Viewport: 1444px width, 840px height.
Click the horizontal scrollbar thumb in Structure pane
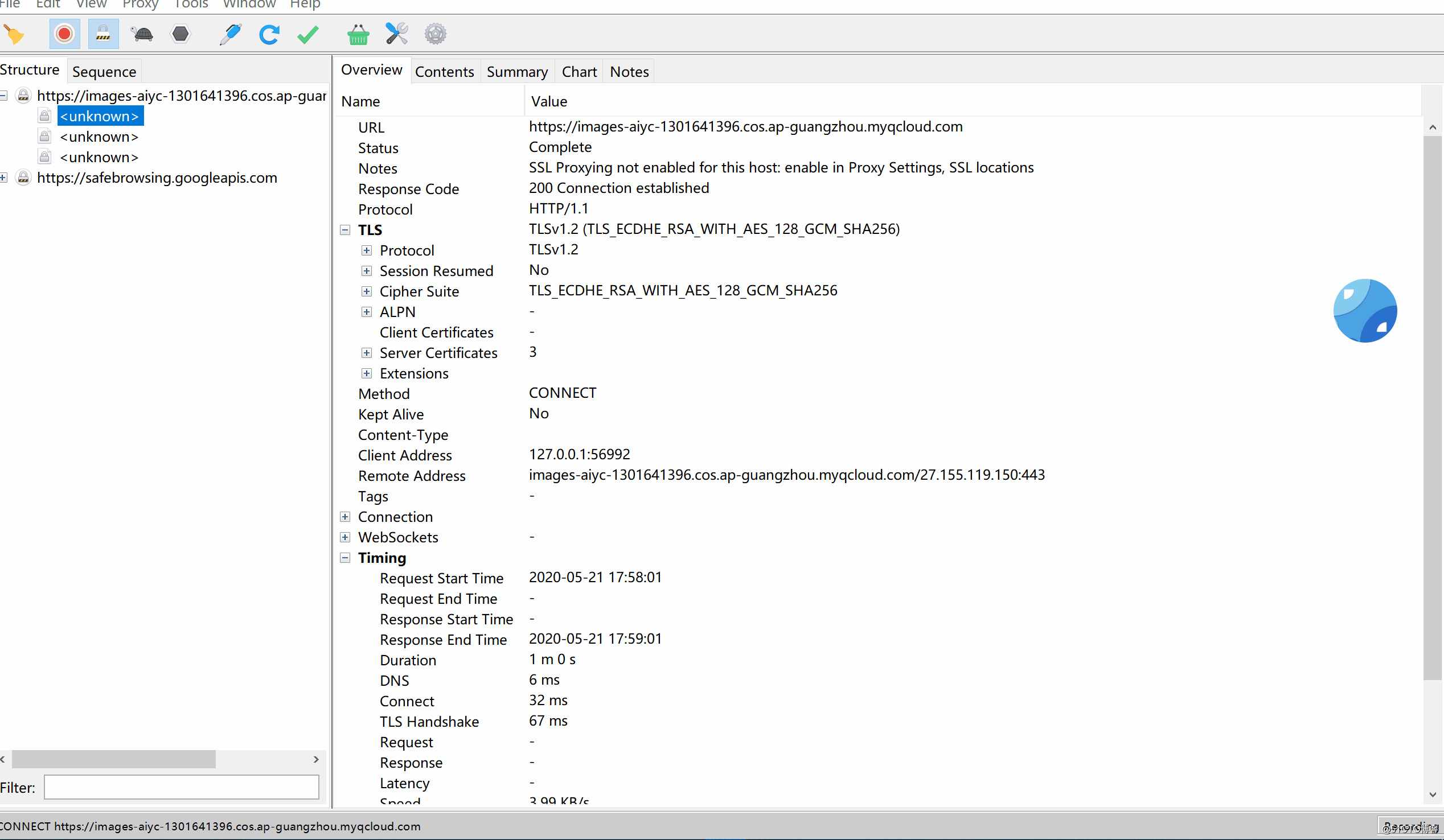point(113,759)
